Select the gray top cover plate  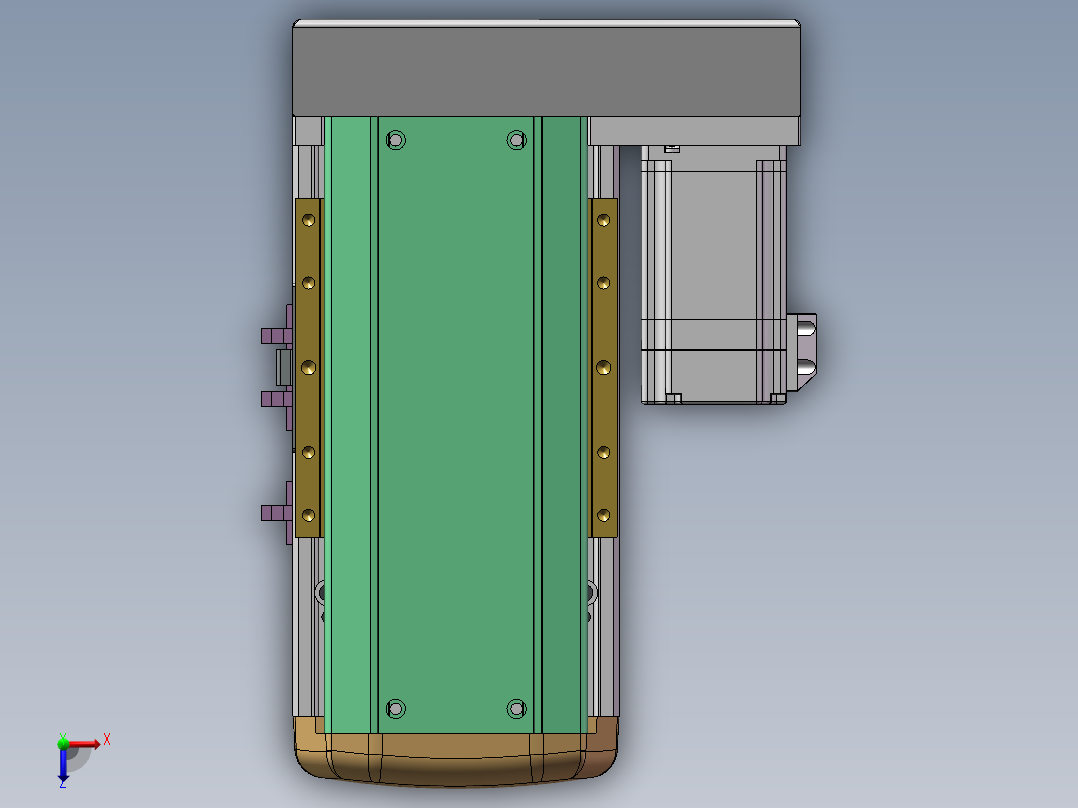point(546,68)
